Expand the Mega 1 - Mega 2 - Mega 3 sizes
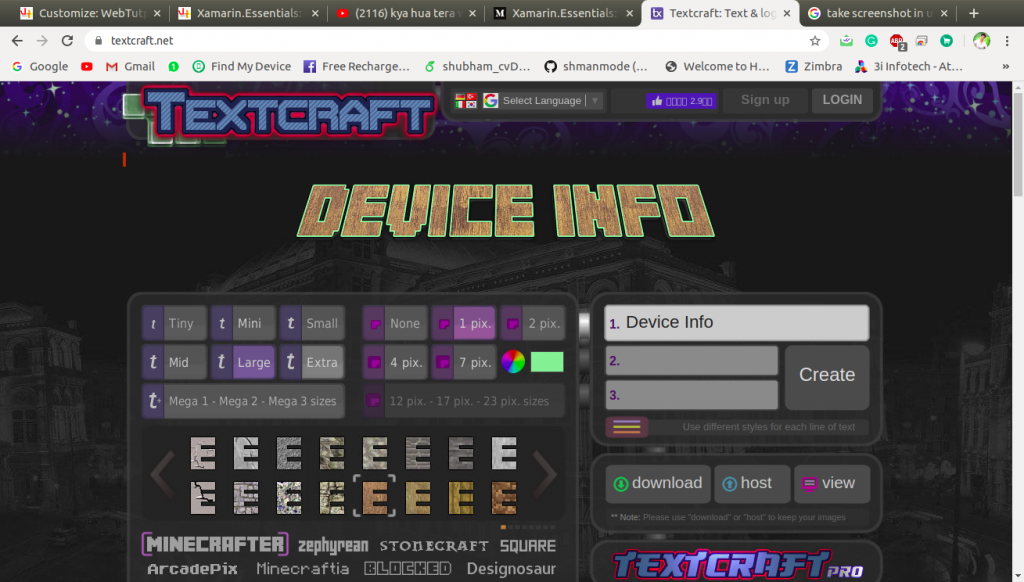This screenshot has height=582, width=1024. [x=243, y=401]
